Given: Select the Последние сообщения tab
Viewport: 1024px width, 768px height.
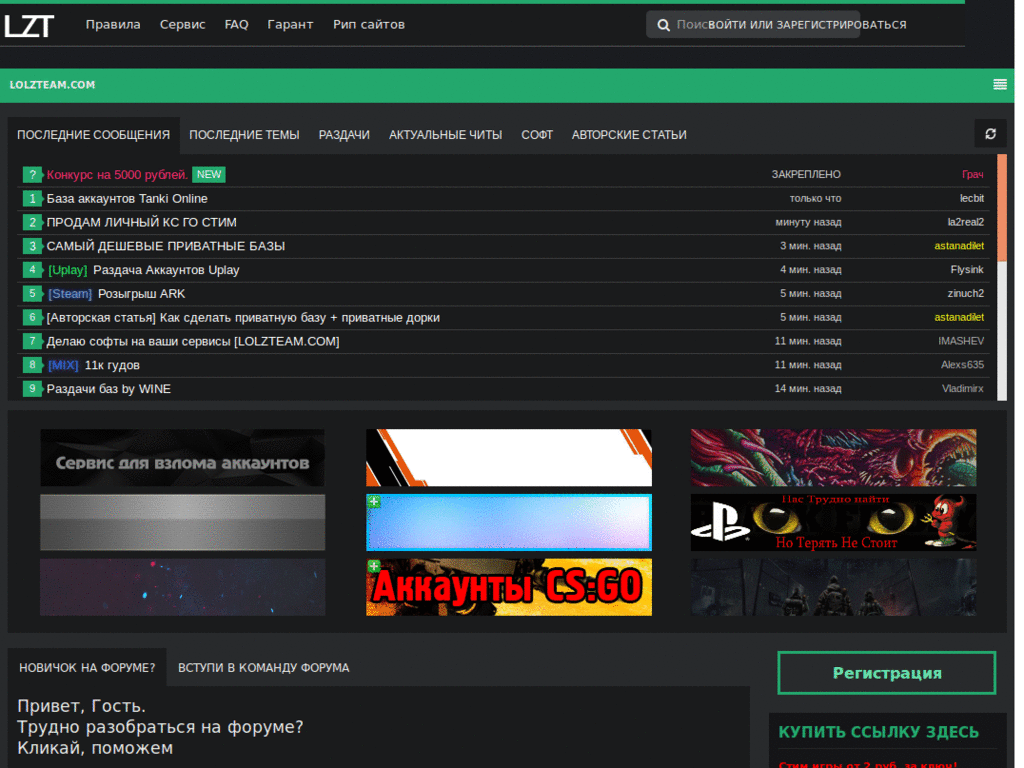Looking at the screenshot, I should tap(93, 135).
